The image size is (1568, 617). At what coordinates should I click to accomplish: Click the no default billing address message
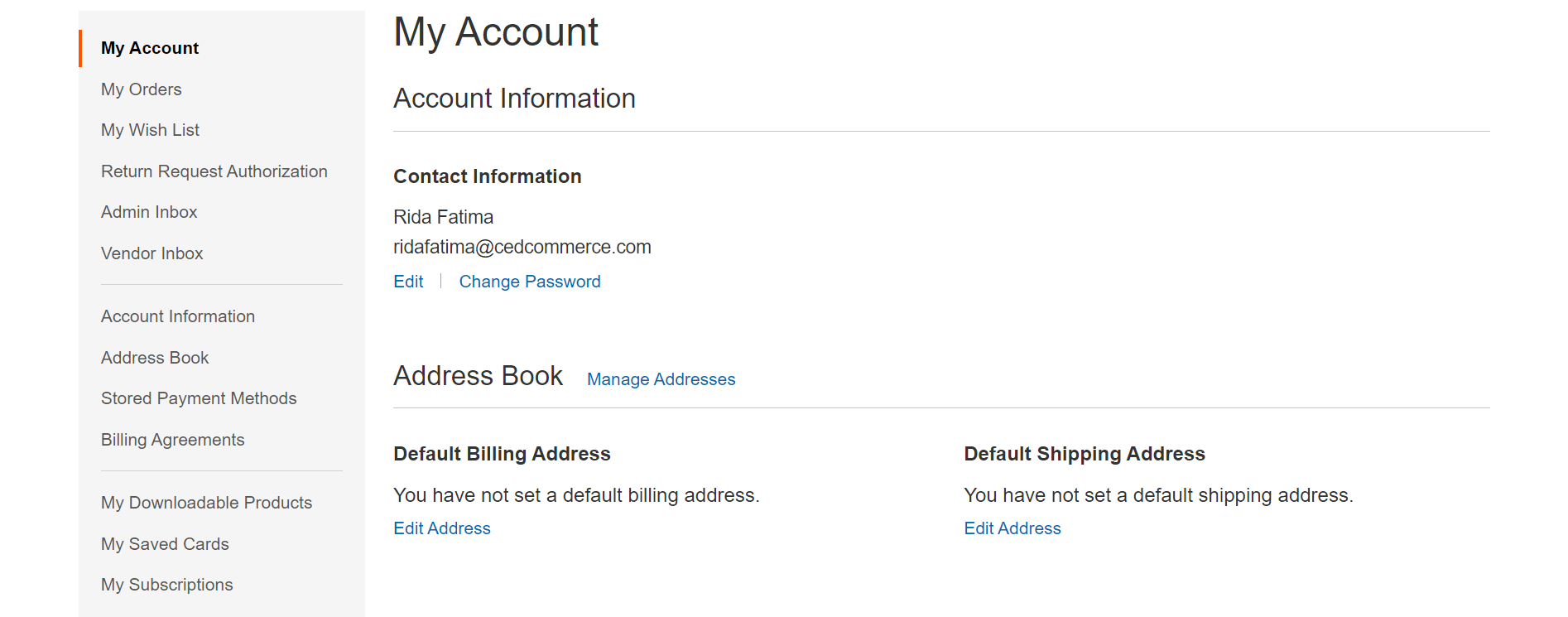(x=576, y=495)
